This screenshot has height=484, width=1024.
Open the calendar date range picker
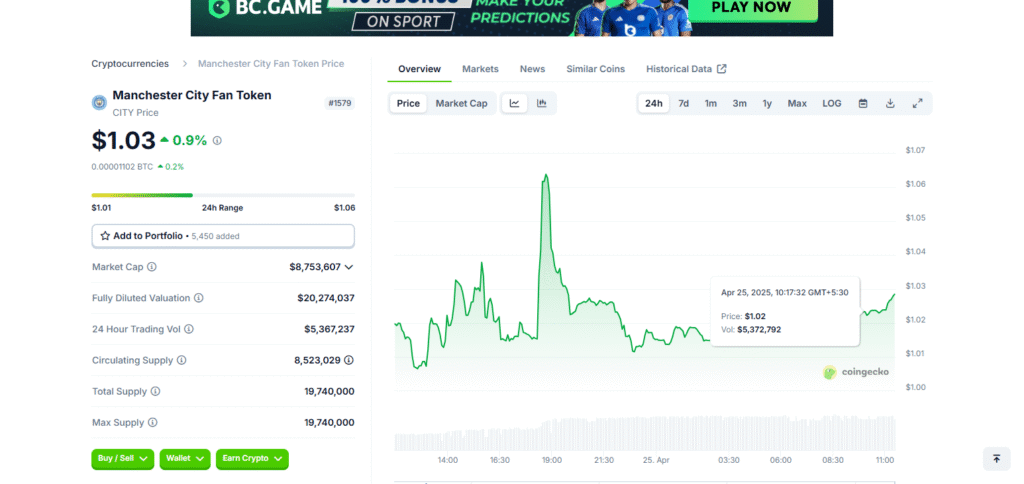click(x=862, y=103)
